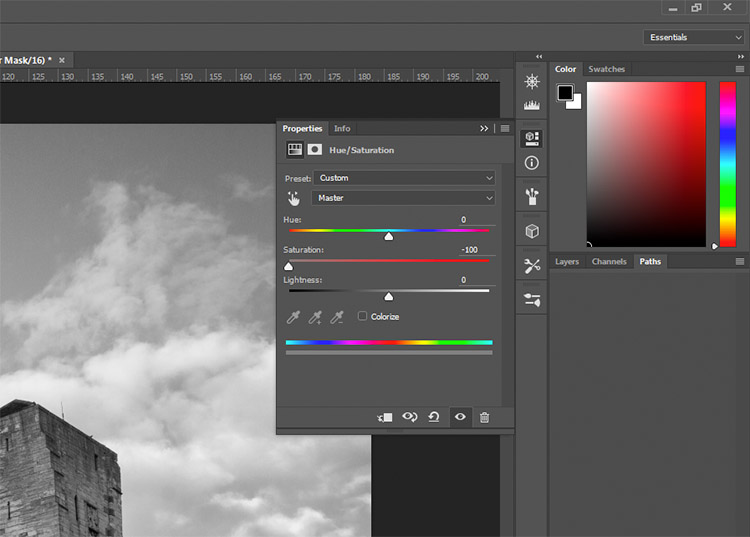Open the Essentials workspace dropdown
This screenshot has width=750, height=537.
point(694,37)
